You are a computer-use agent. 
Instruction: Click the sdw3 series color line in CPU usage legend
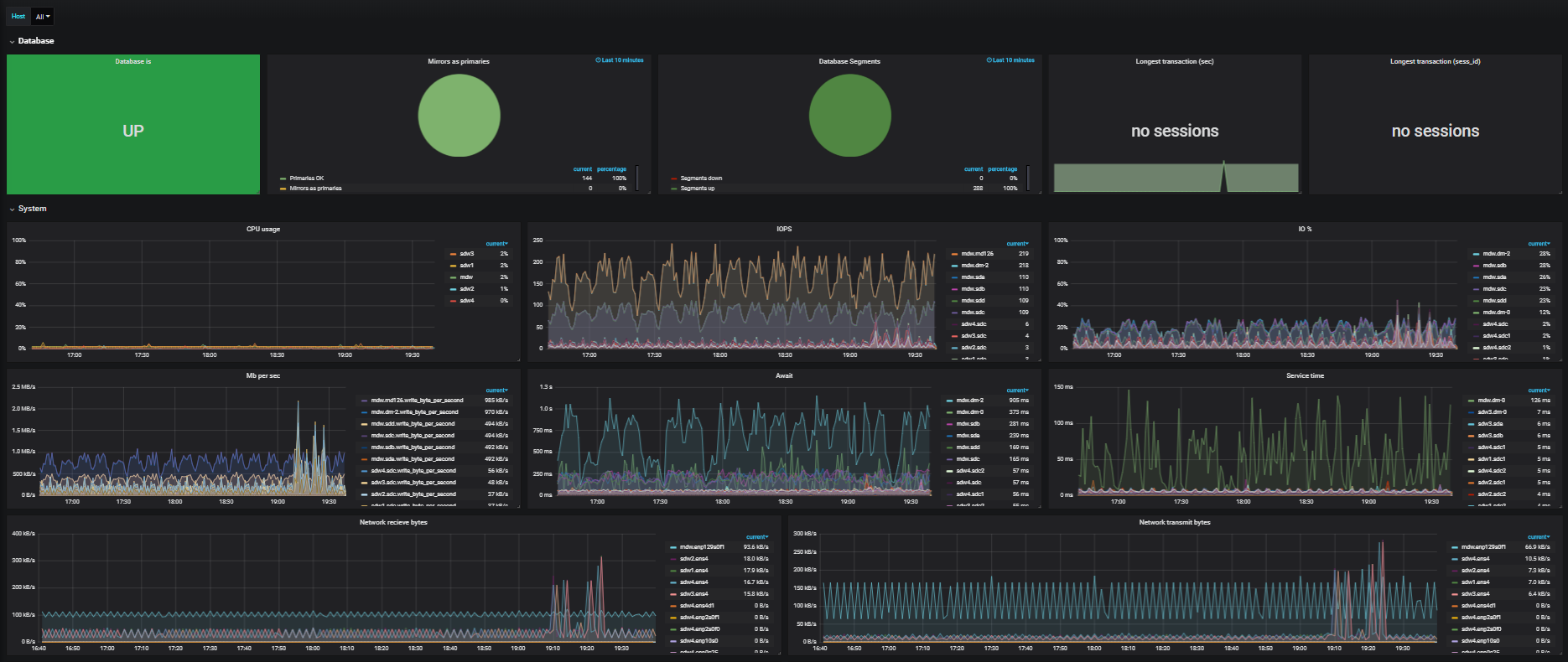pos(453,254)
